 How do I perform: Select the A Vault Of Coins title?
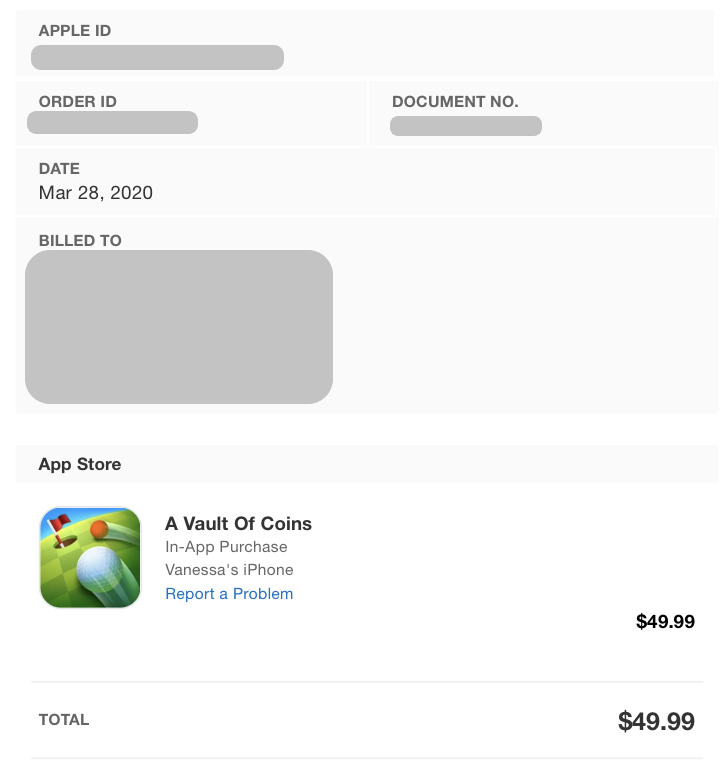click(238, 524)
